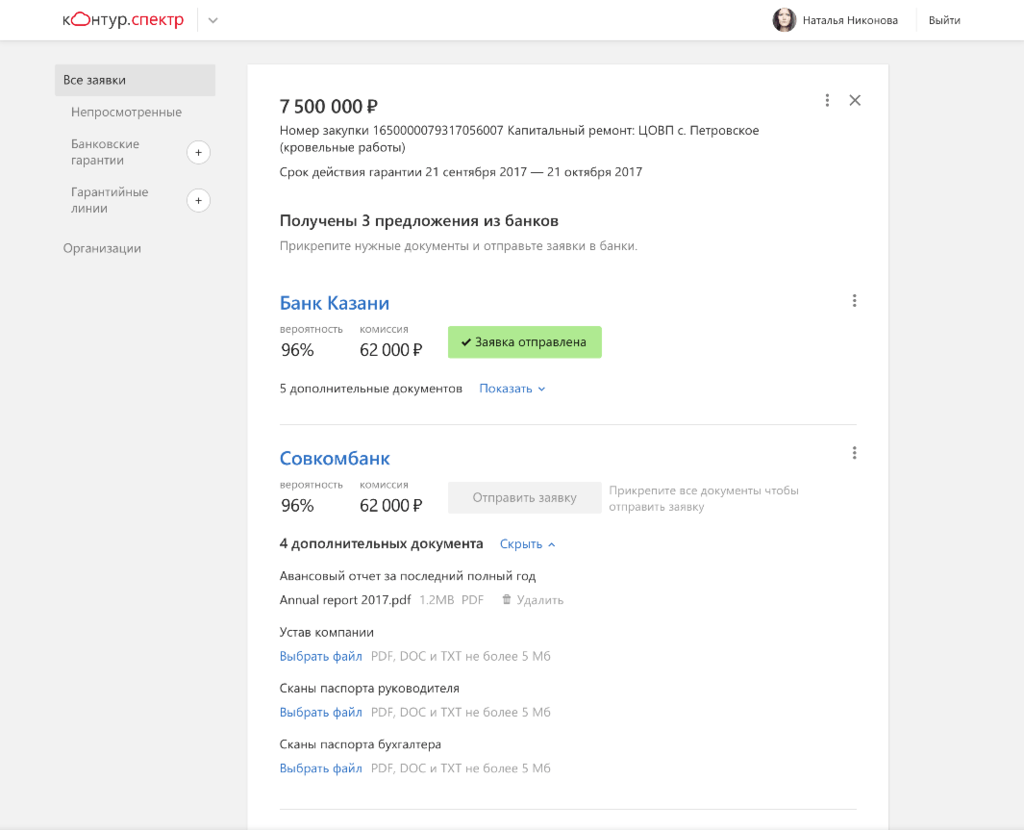
Task: Click Выйти to log out
Action: click(x=944, y=20)
